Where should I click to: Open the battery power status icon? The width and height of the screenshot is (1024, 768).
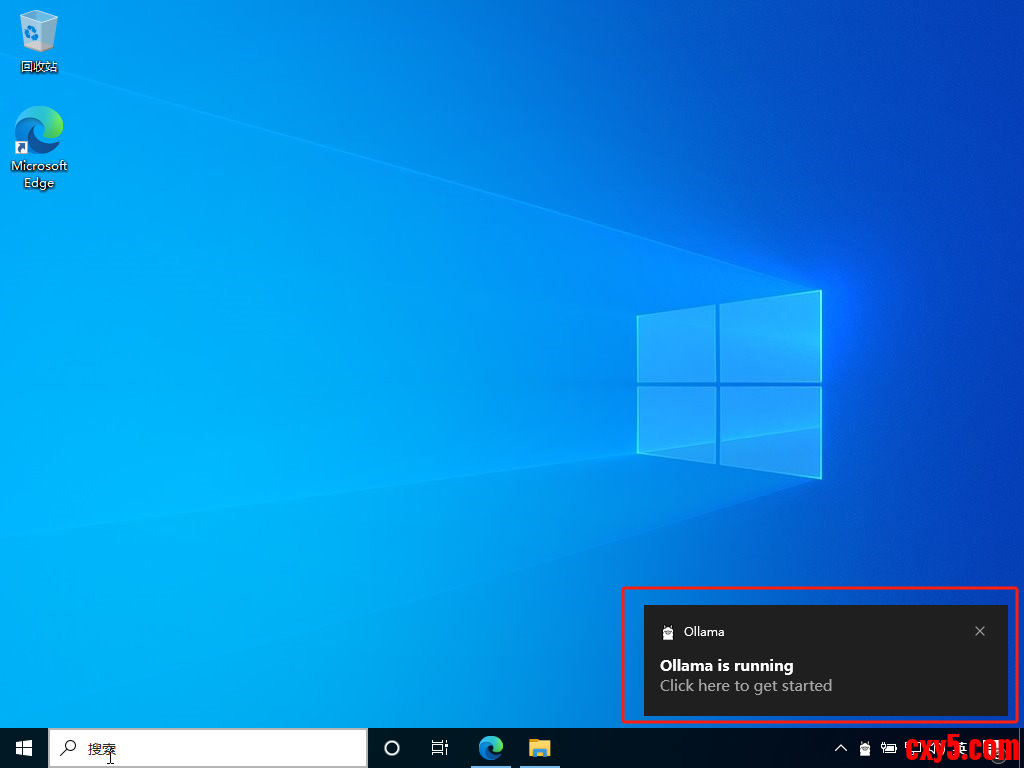click(x=888, y=748)
